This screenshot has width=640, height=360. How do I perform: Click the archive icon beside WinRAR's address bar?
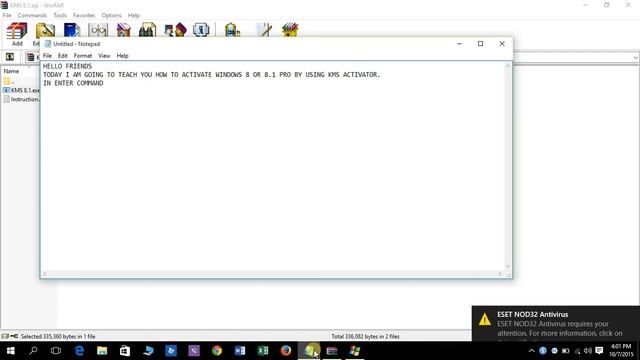30,57
